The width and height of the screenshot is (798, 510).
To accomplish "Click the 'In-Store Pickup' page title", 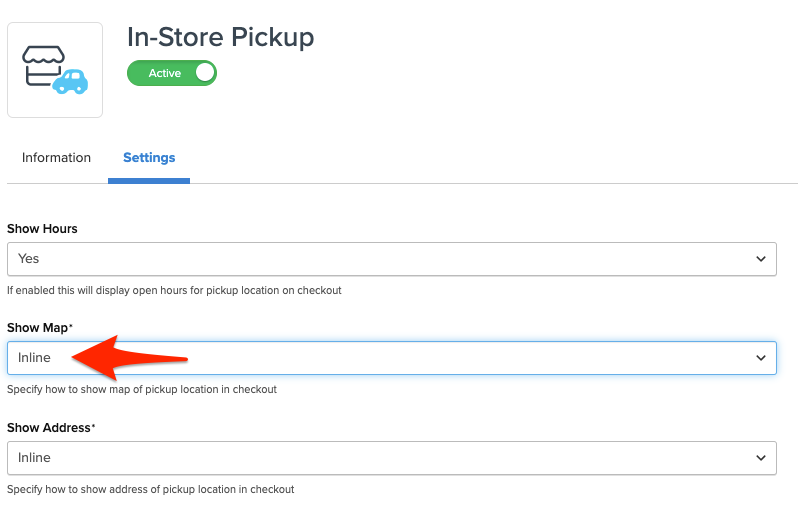I will point(220,38).
